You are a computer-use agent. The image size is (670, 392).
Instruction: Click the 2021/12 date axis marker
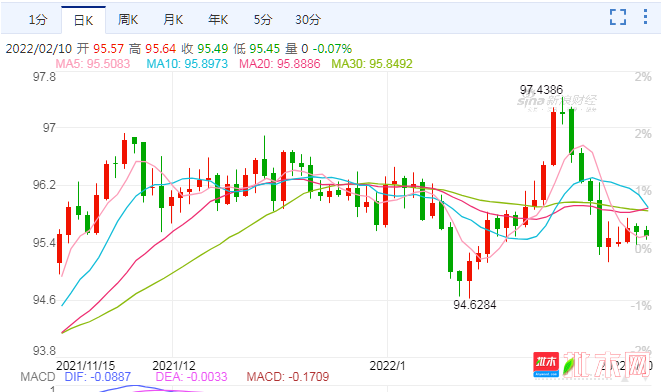pyautogui.click(x=173, y=366)
